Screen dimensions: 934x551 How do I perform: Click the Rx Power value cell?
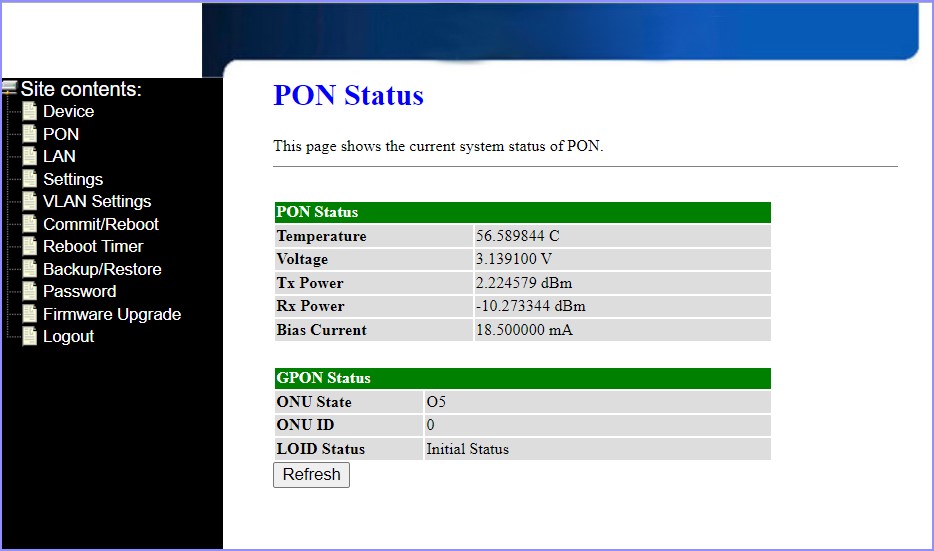tap(622, 306)
